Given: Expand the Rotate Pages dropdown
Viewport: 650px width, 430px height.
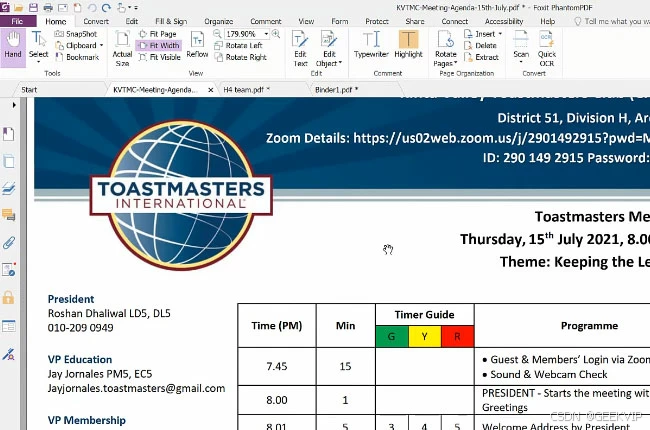Looking at the screenshot, I should point(456,63).
